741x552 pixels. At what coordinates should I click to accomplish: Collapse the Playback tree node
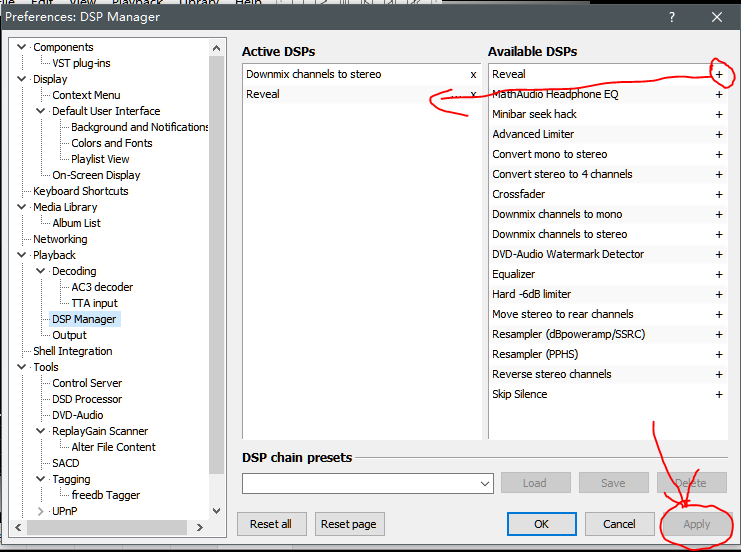22,255
